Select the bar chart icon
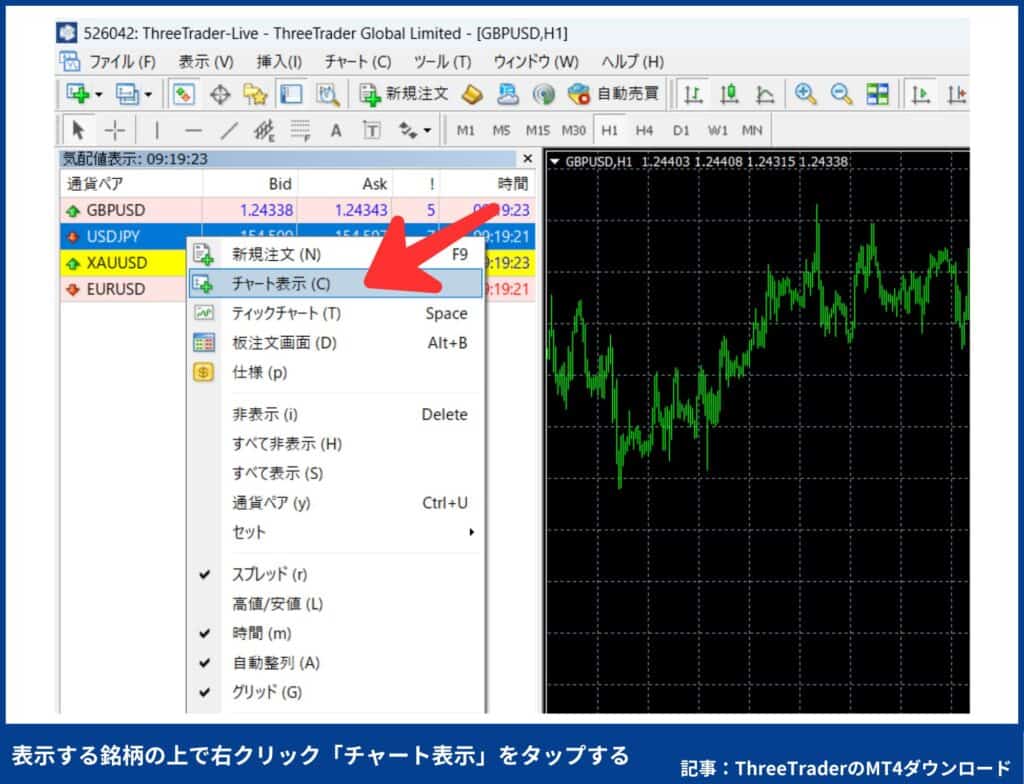Image resolution: width=1024 pixels, height=784 pixels. [693, 95]
